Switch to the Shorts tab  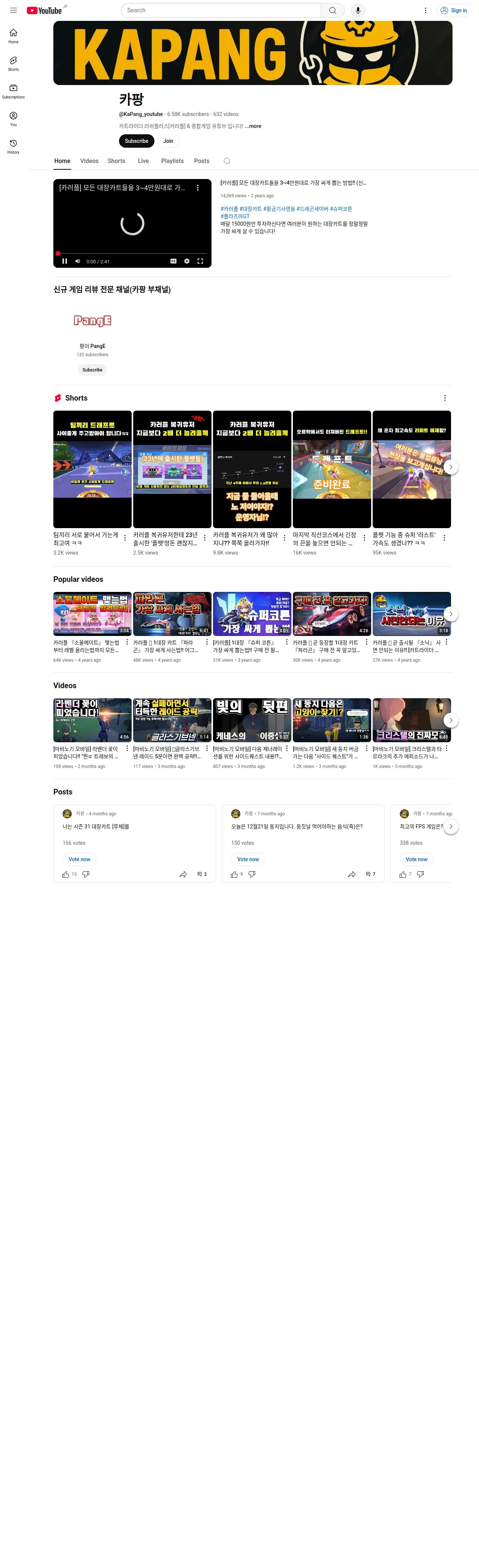click(116, 161)
